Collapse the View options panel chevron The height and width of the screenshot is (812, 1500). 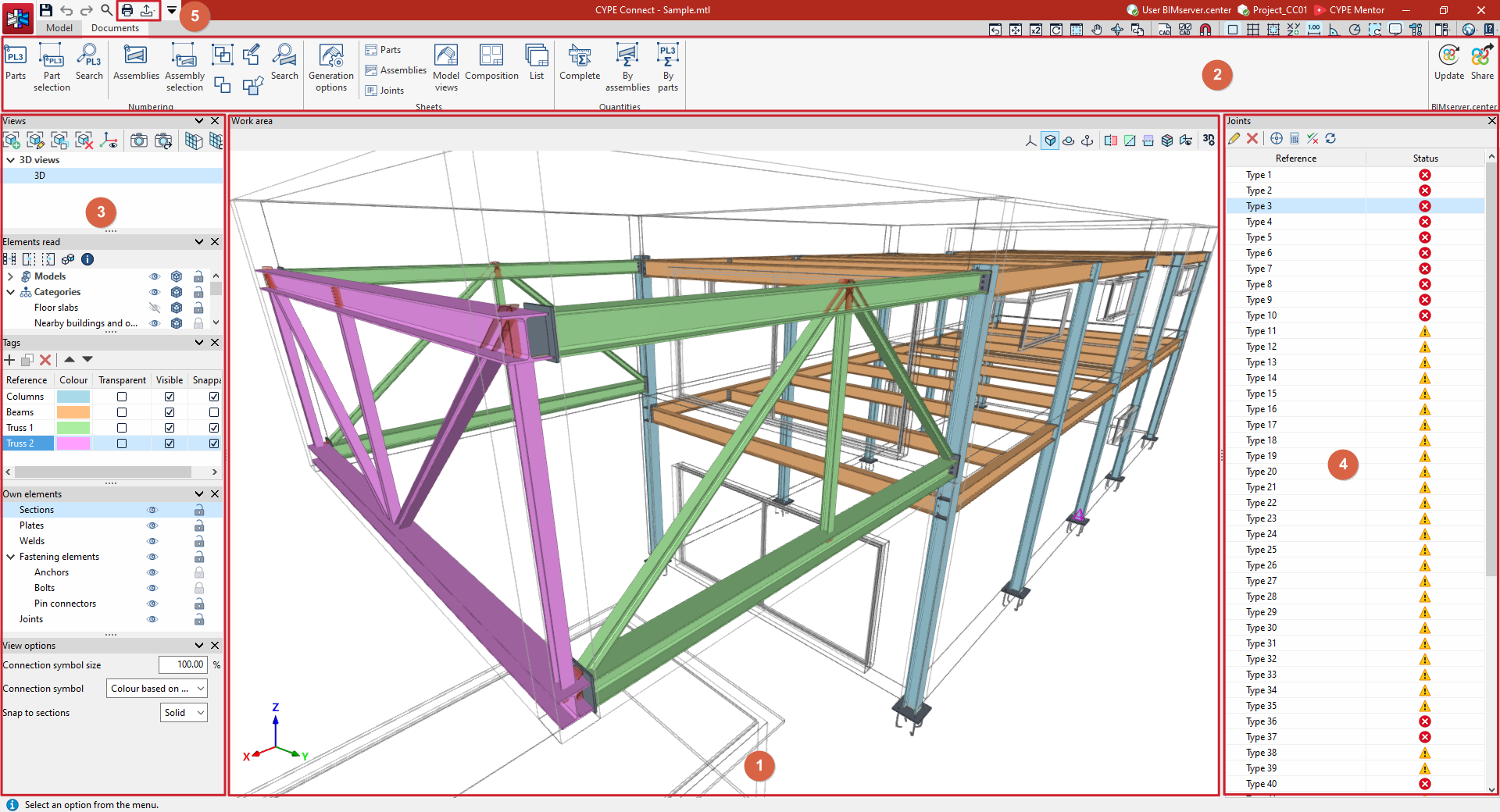199,646
